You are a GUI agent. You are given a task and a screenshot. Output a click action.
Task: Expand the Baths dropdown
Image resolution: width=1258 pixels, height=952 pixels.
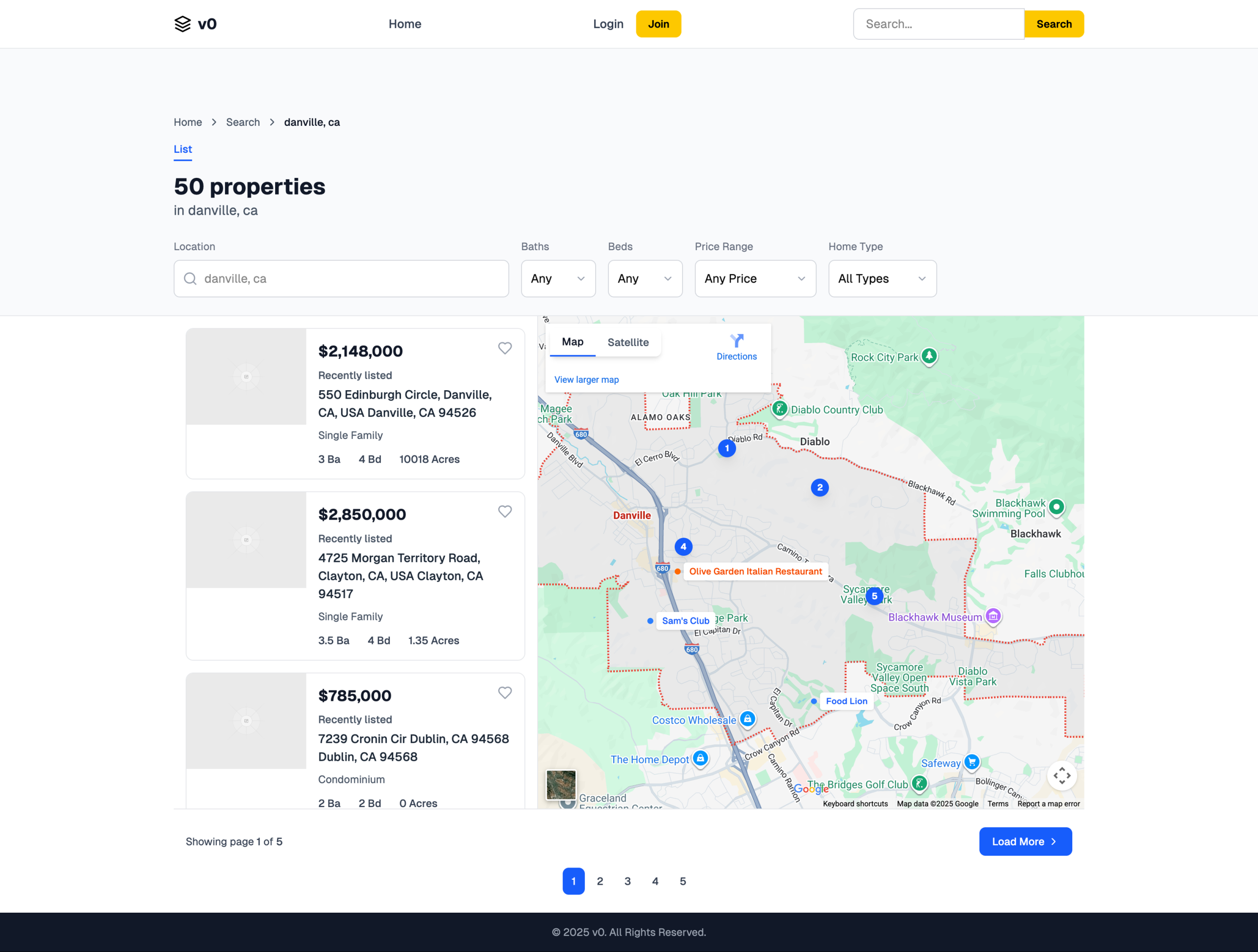click(x=558, y=279)
